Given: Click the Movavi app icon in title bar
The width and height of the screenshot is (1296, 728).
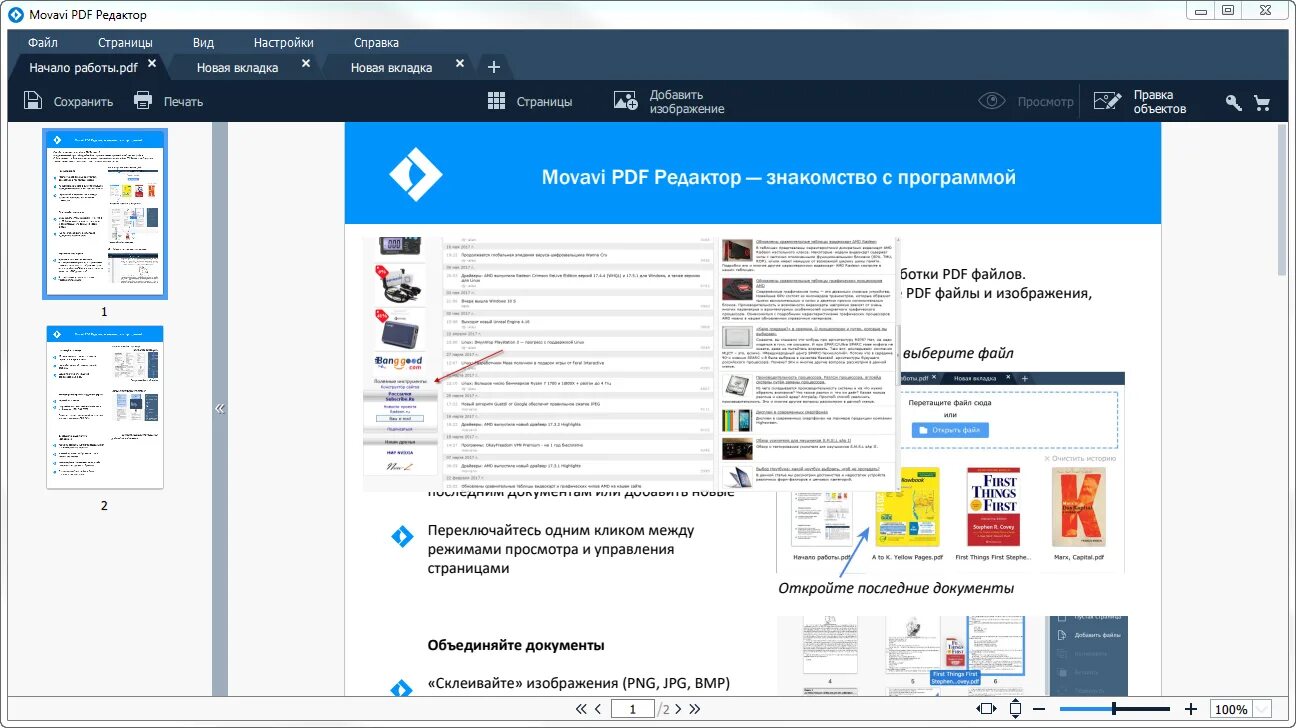Looking at the screenshot, I should point(15,14).
